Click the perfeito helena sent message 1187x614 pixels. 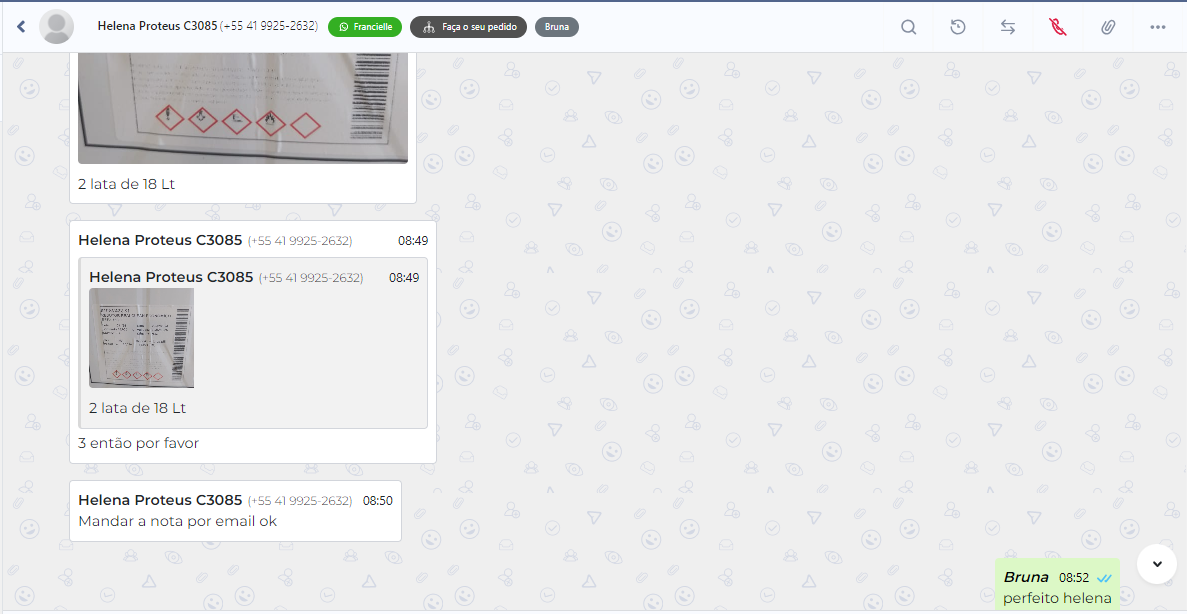tap(1057, 598)
